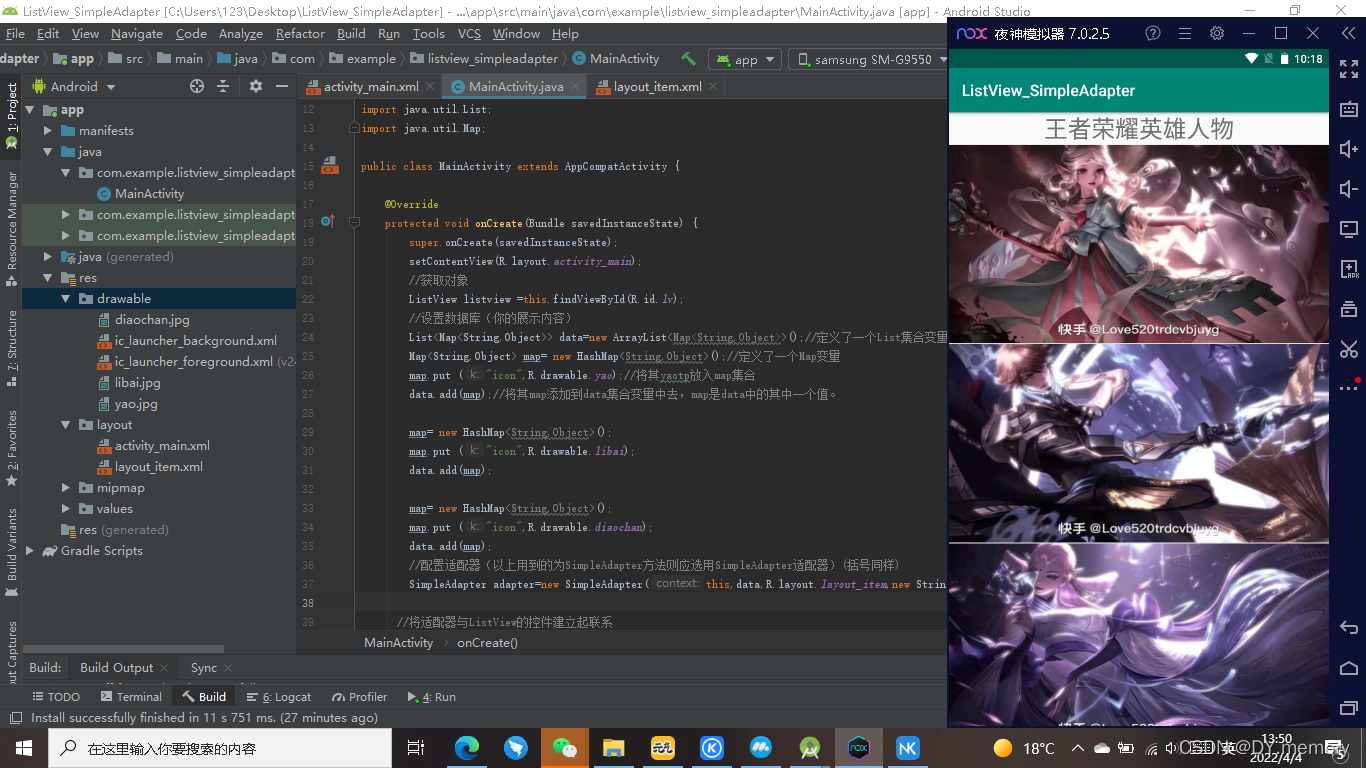Open Nox keyboard mapping icon

pos(1348,109)
